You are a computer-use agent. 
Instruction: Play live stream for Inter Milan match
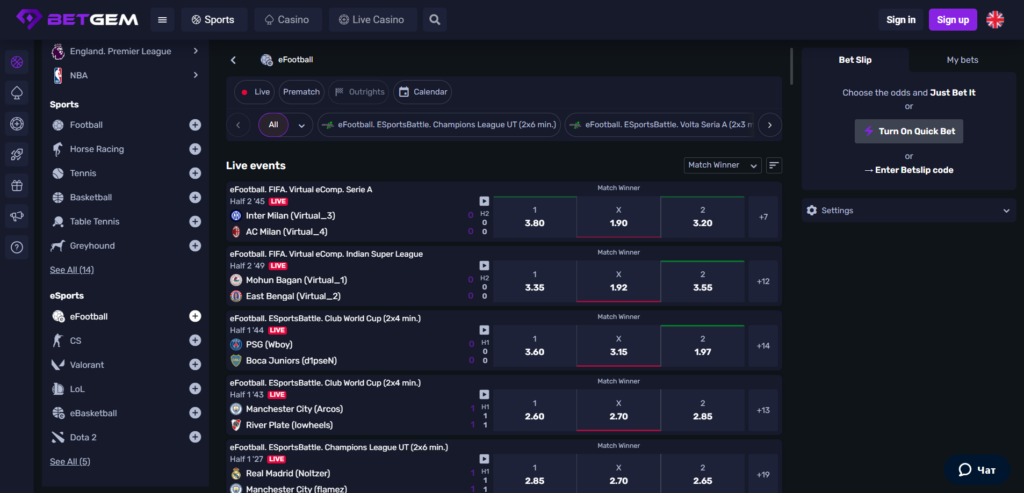pos(484,201)
